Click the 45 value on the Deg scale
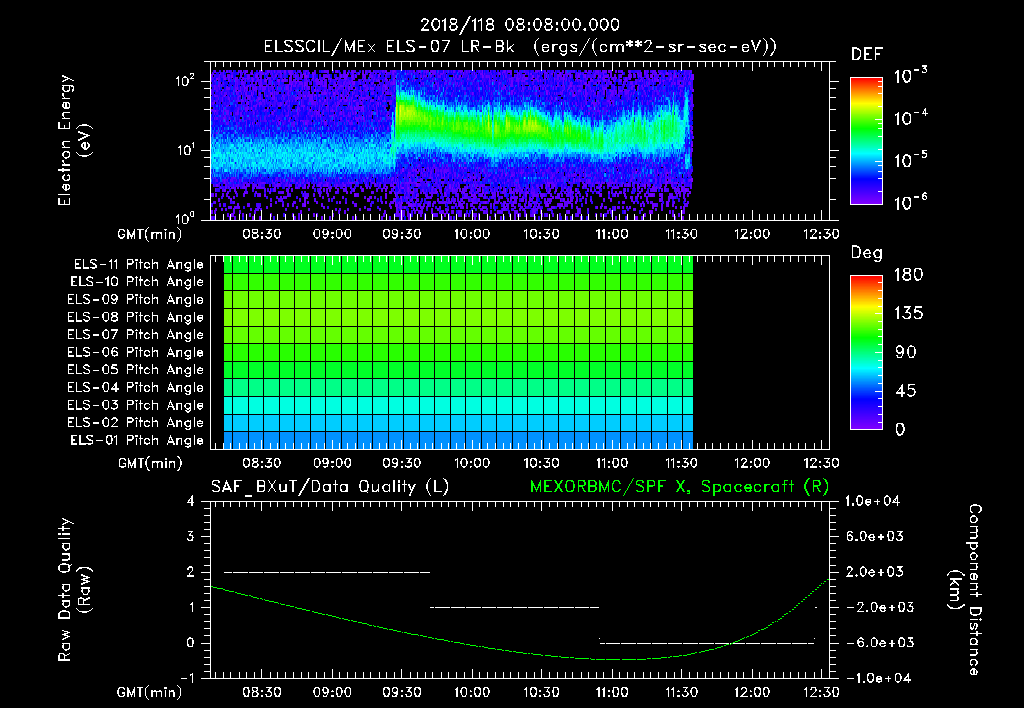 [x=906, y=391]
